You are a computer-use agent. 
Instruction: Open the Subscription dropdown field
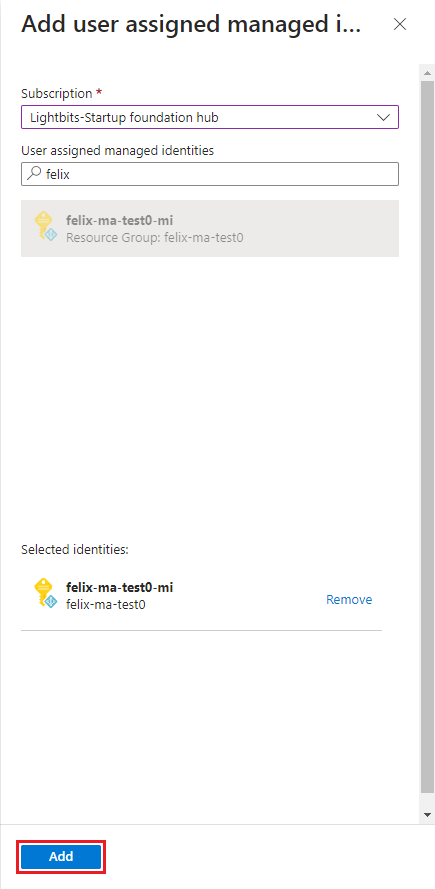210,117
